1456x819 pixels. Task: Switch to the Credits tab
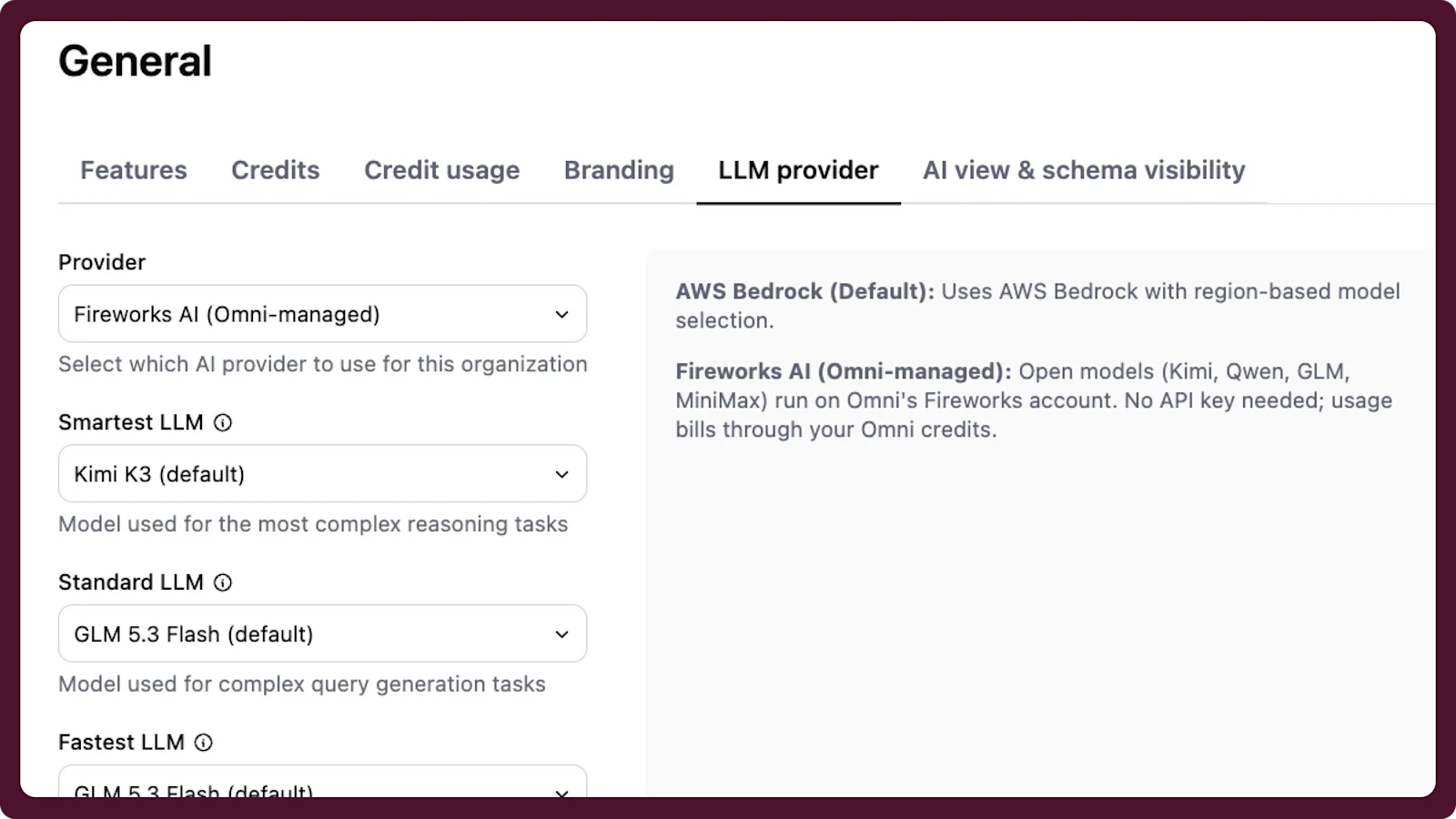[x=276, y=170]
